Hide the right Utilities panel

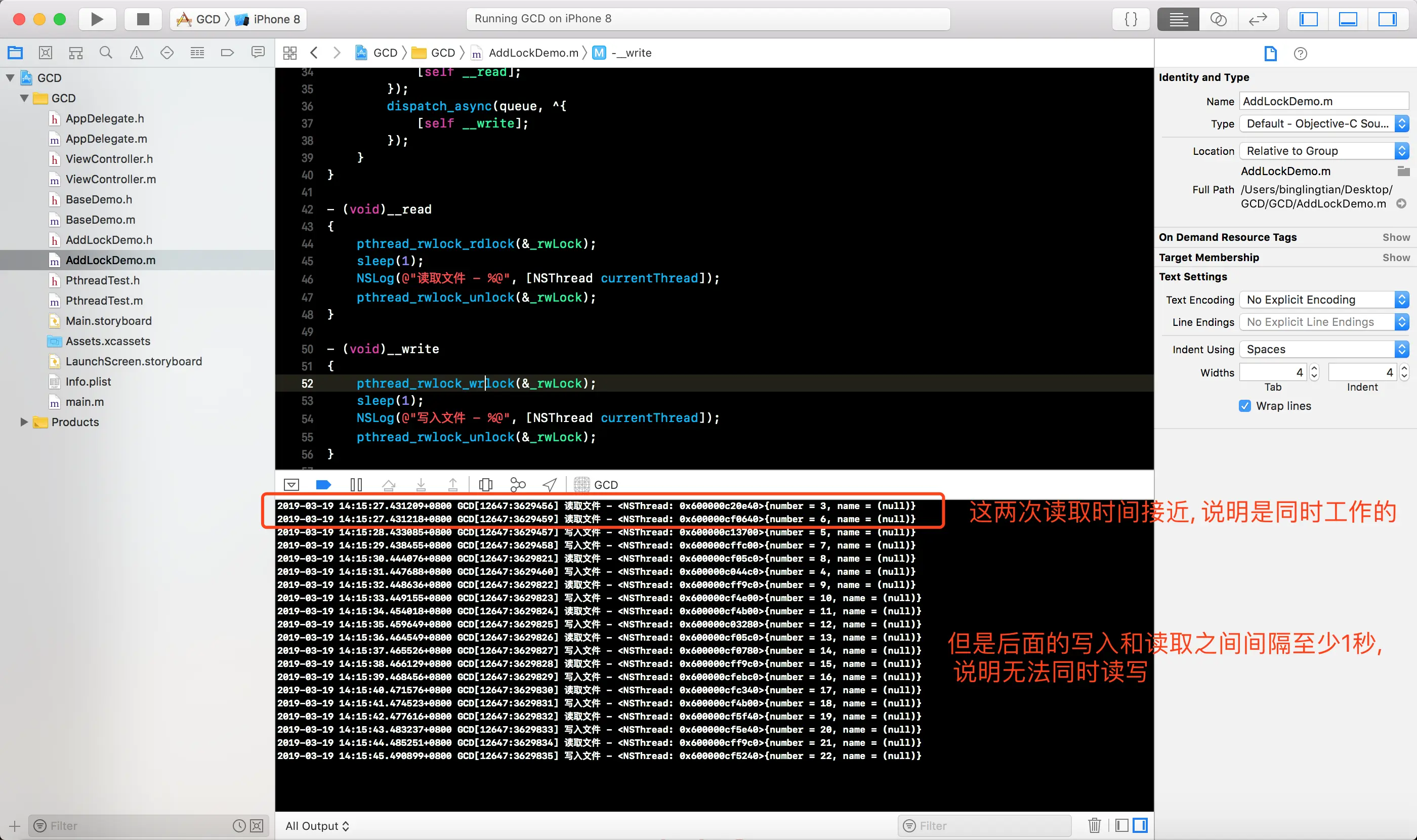tap(1387, 19)
